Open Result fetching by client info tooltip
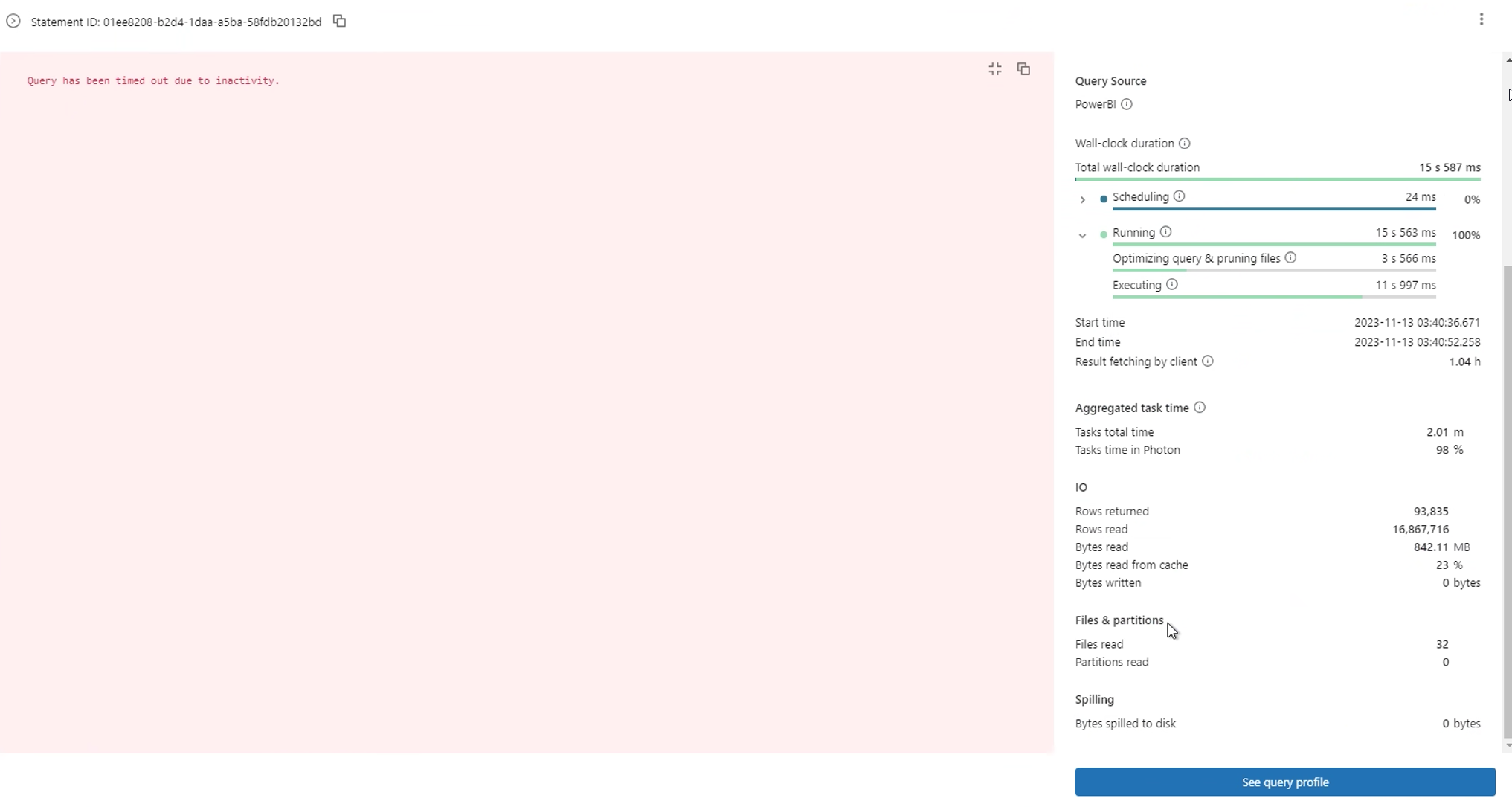Screen dimensions: 1512x807 point(1207,361)
